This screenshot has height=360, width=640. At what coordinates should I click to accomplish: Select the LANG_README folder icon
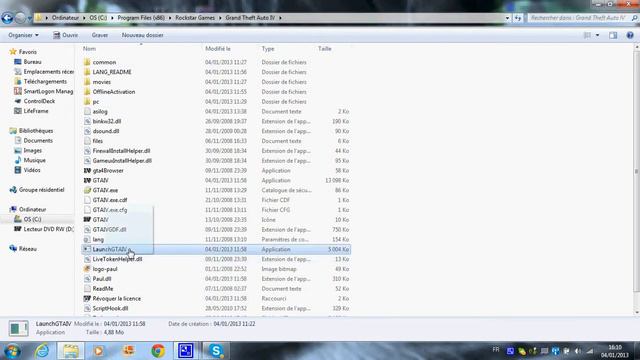pos(87,72)
